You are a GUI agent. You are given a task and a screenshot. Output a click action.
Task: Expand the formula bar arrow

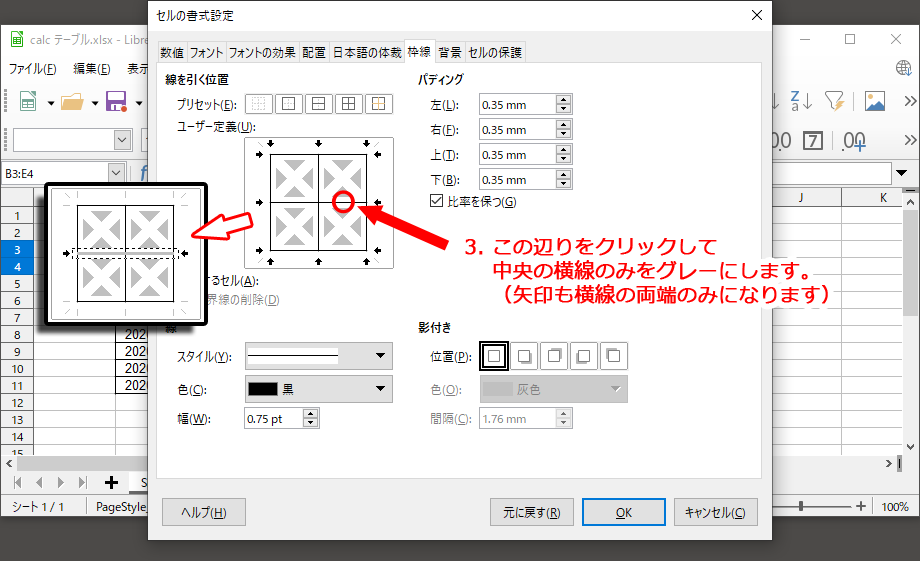click(x=902, y=173)
